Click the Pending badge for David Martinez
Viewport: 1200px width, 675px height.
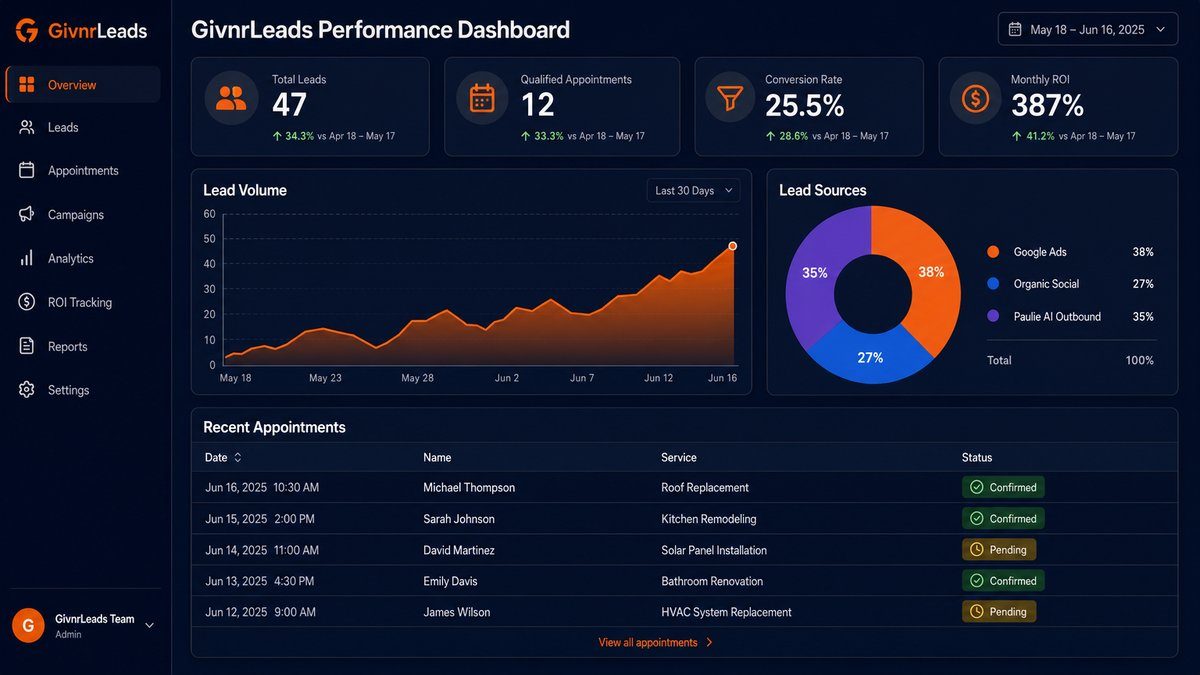(999, 549)
